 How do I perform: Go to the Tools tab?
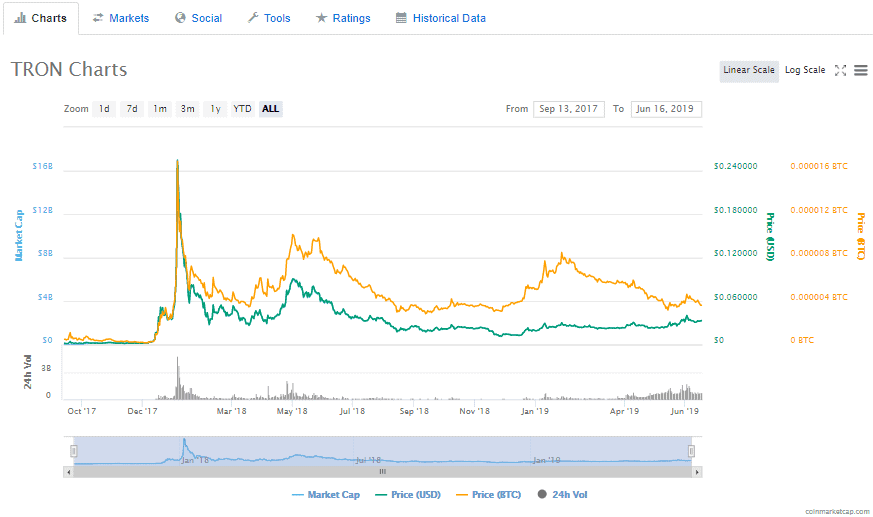point(269,18)
